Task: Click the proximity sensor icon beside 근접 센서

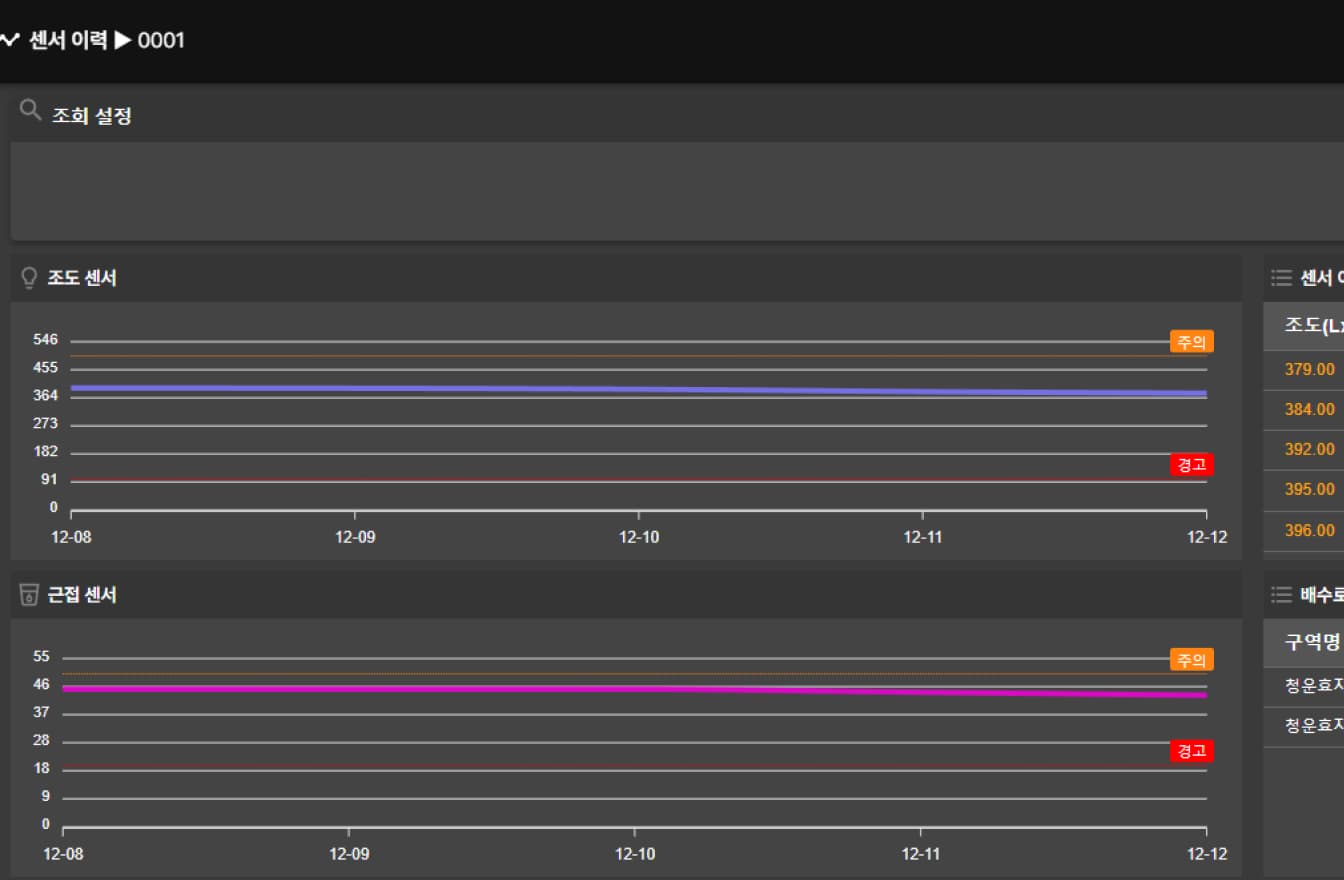Action: [29, 595]
